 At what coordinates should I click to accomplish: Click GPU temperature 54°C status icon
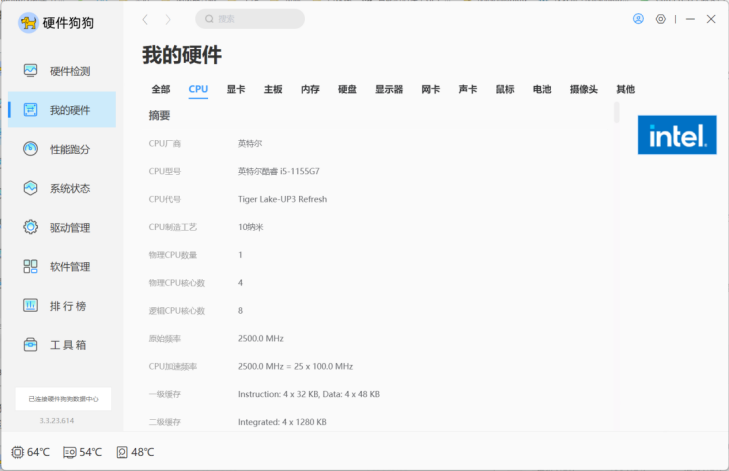tap(70, 452)
